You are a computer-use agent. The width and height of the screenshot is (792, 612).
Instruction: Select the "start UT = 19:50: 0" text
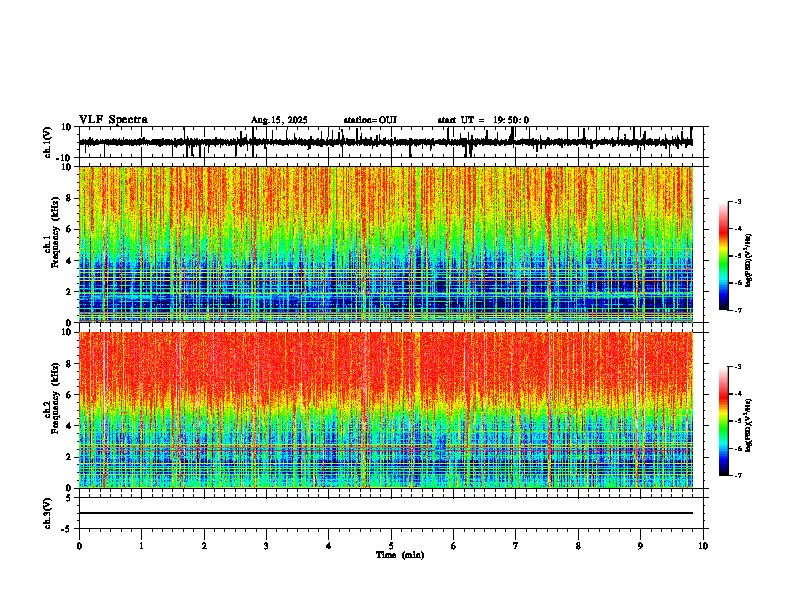[483, 120]
